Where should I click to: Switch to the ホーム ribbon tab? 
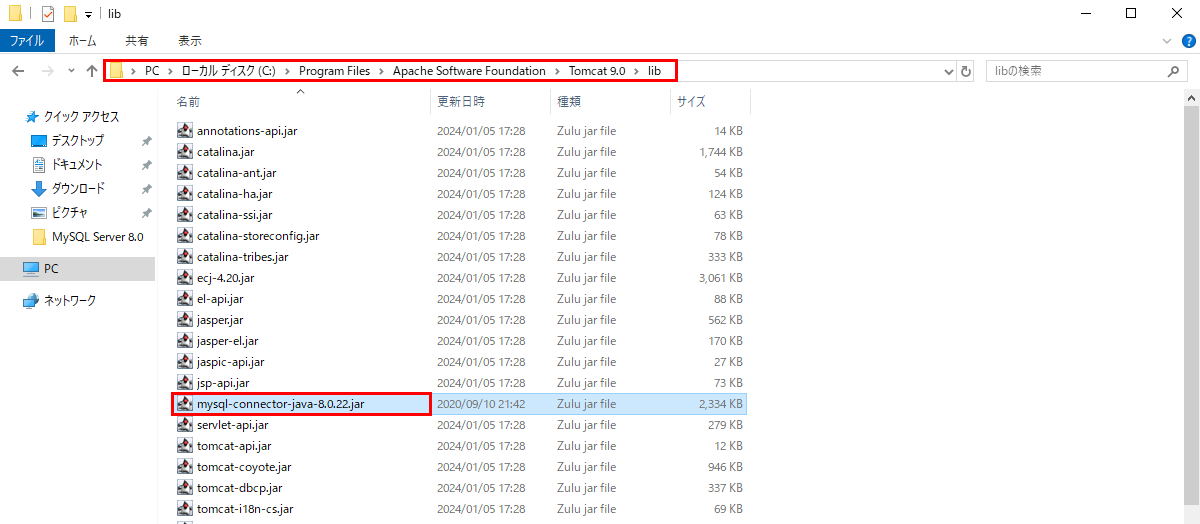tap(82, 41)
